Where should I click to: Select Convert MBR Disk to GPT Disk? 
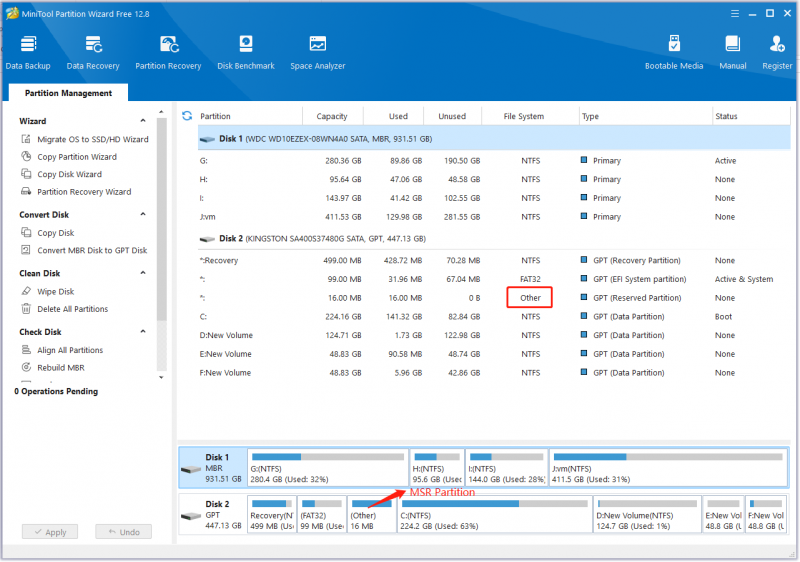[x=84, y=250]
